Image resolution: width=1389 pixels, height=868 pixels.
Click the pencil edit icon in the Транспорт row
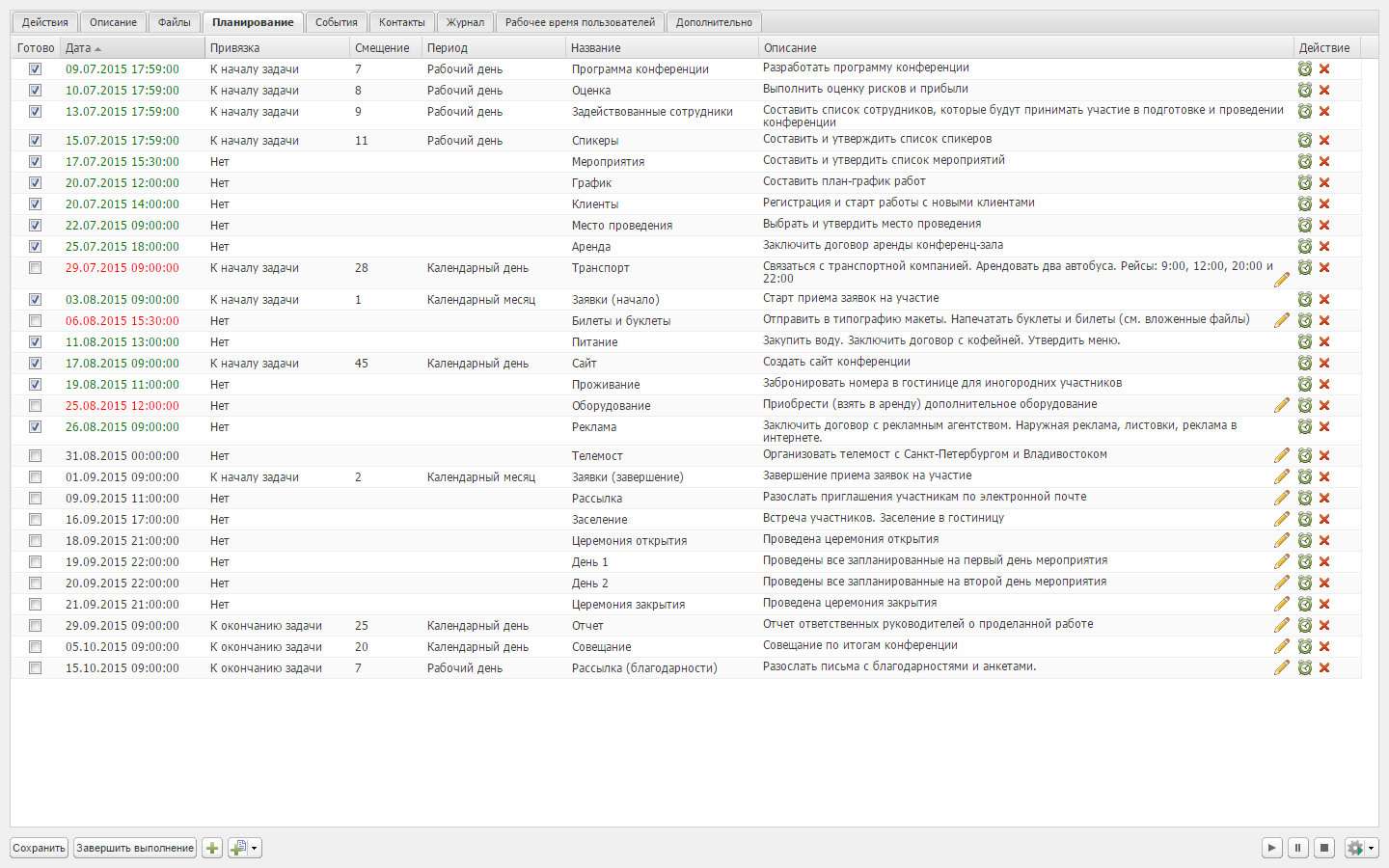click(1282, 280)
